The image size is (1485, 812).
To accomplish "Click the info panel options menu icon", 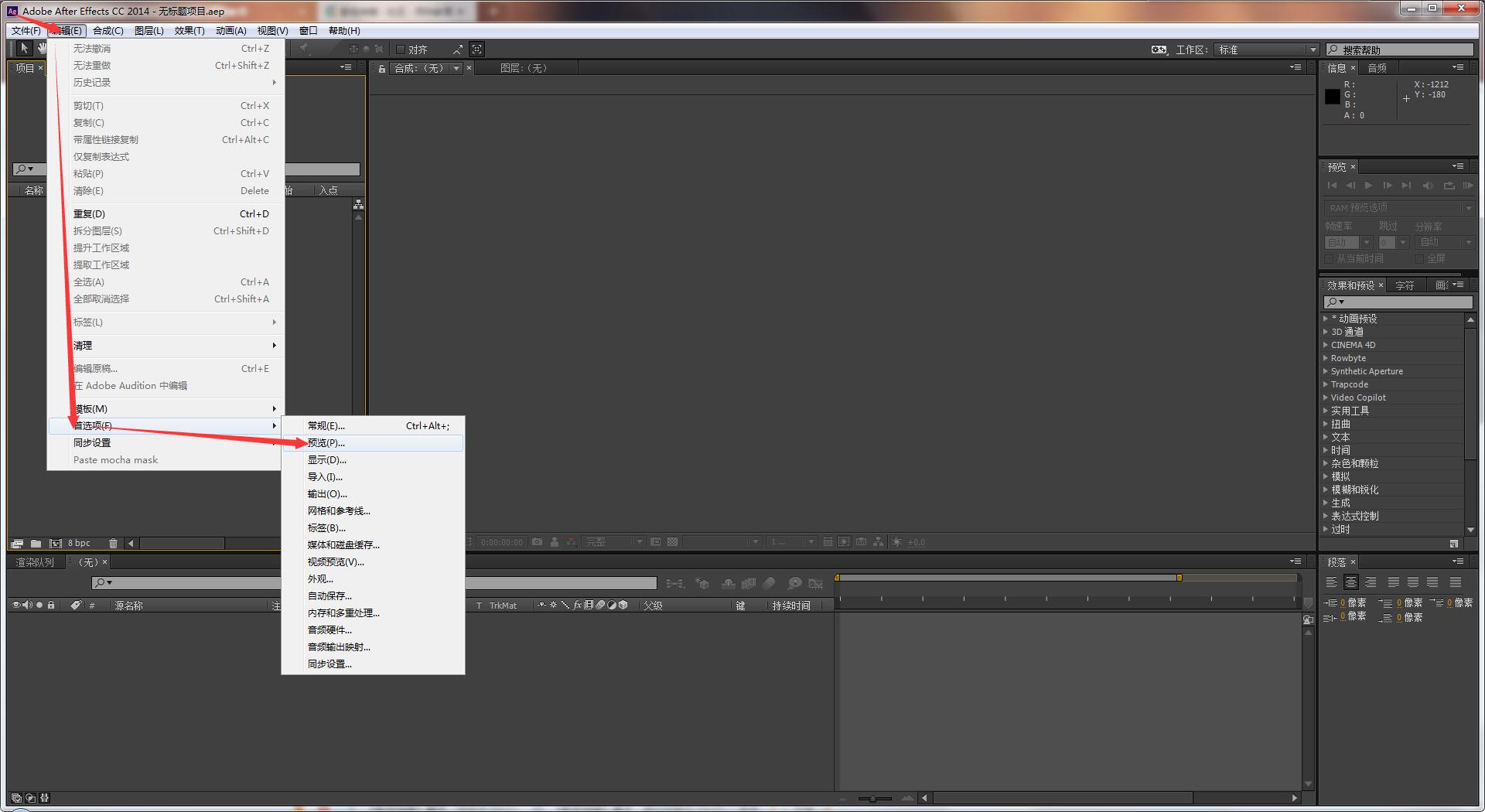I will tap(1457, 67).
